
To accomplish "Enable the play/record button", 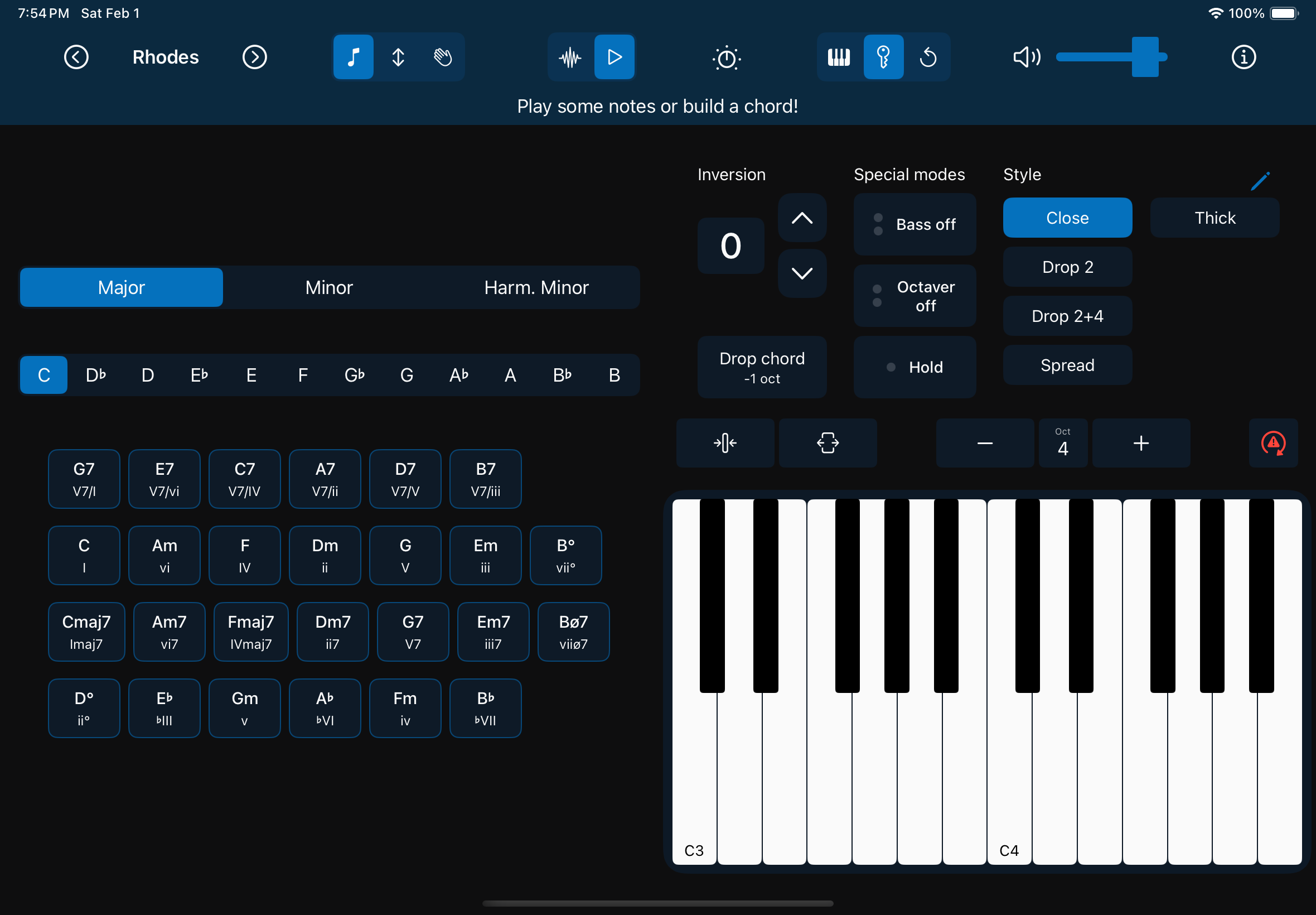I will pos(615,58).
